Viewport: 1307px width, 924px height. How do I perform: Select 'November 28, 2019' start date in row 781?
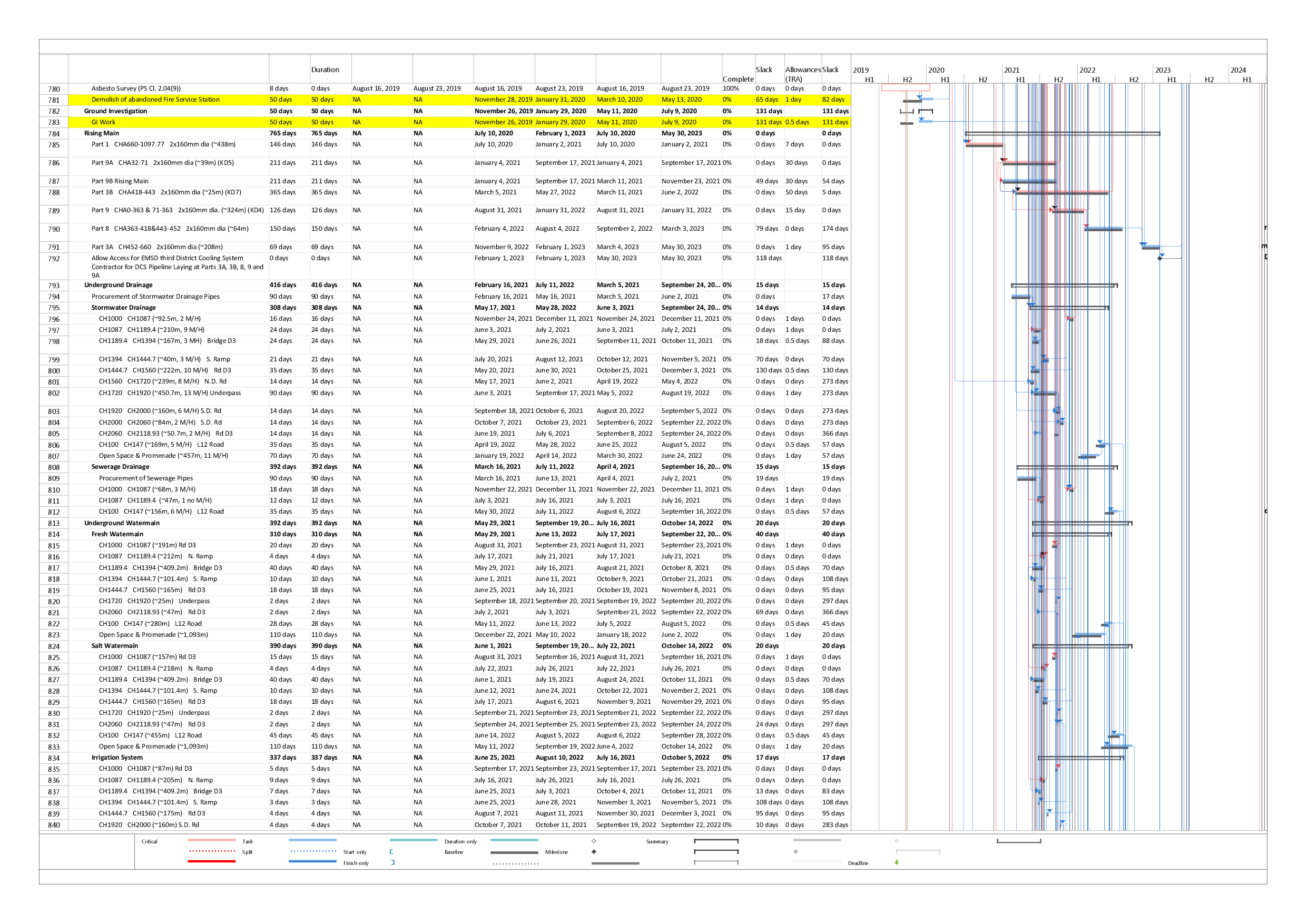503,100
